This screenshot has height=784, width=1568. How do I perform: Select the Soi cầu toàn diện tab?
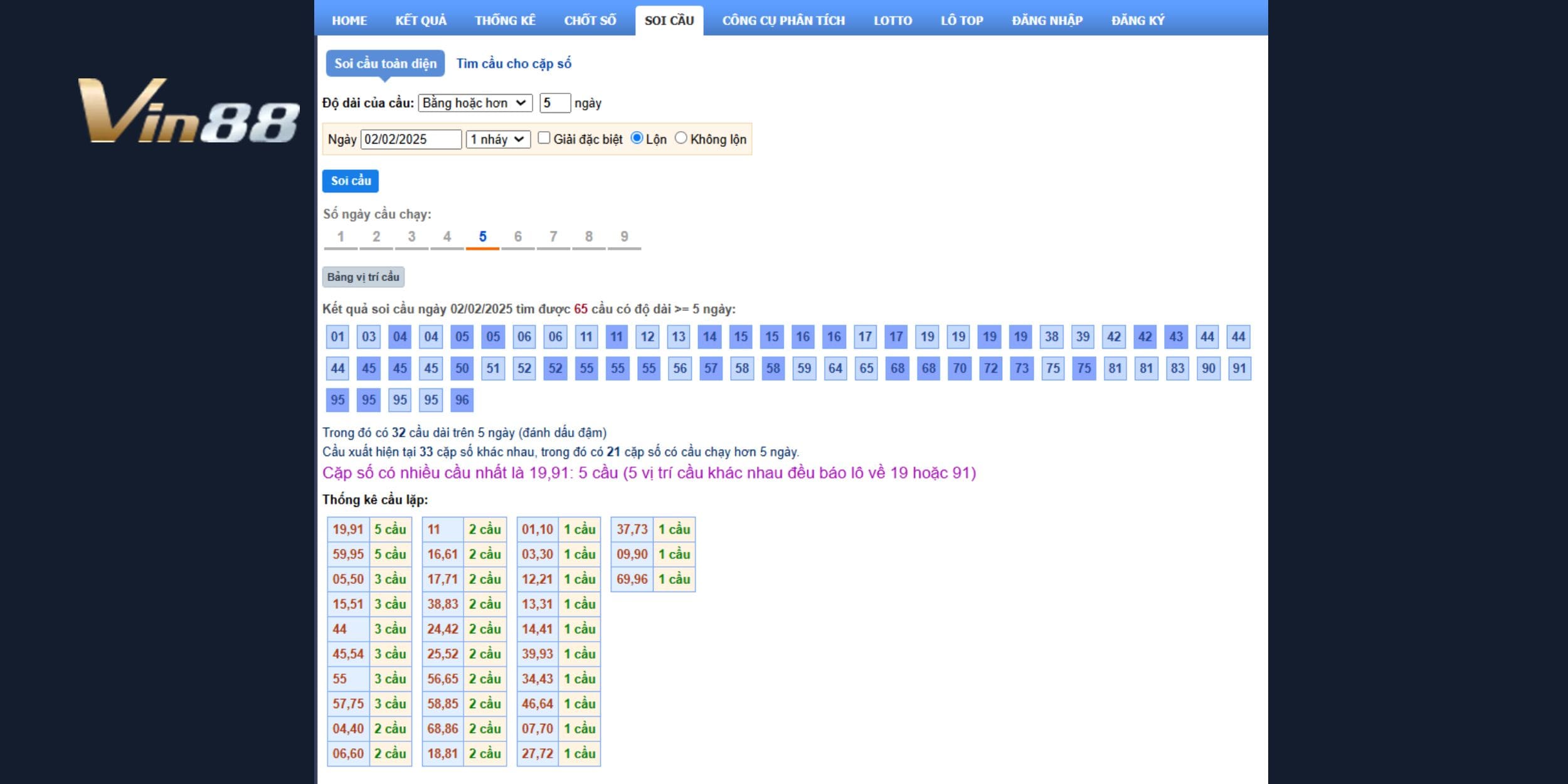385,63
